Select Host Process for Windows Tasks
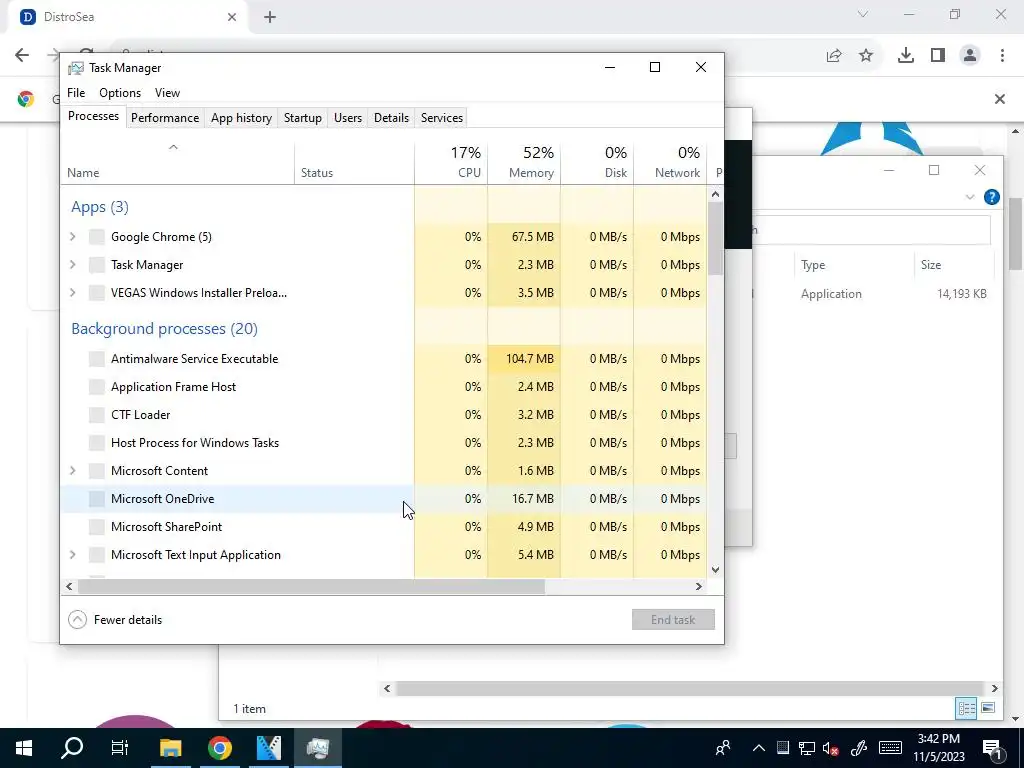 pos(383,443)
